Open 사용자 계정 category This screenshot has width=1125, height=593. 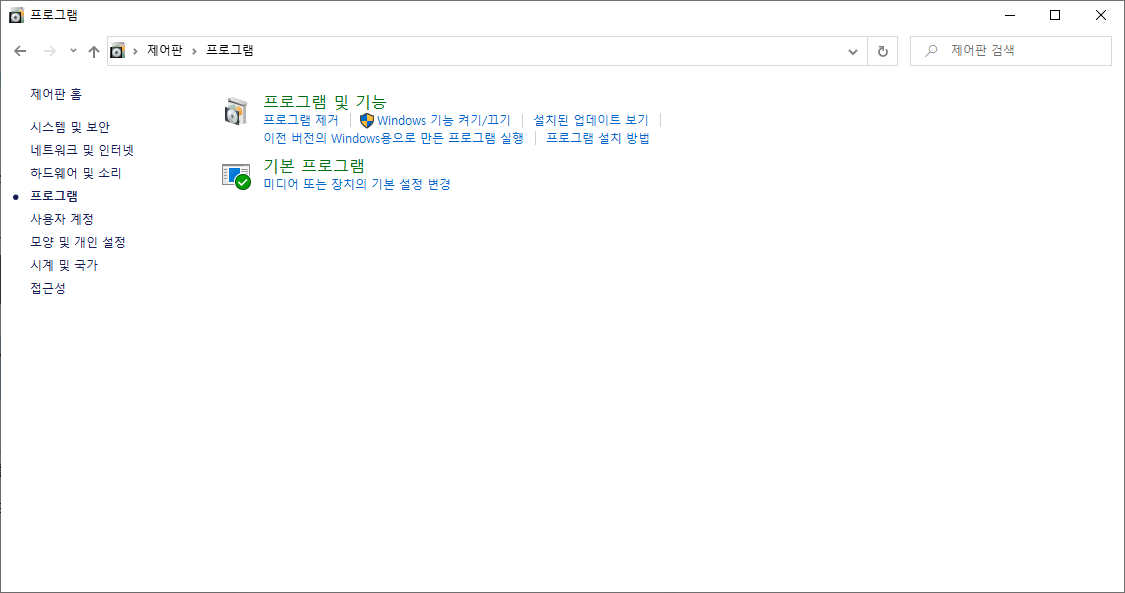click(x=62, y=219)
